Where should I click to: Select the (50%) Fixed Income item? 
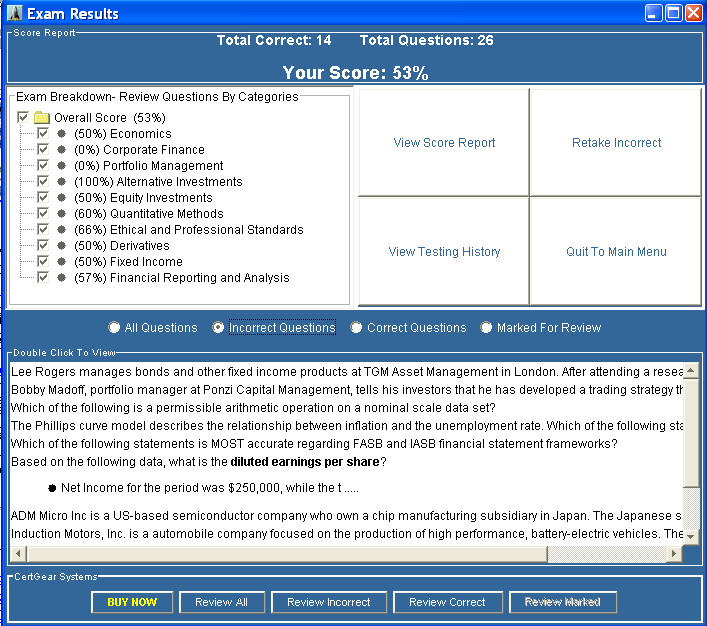[128, 262]
